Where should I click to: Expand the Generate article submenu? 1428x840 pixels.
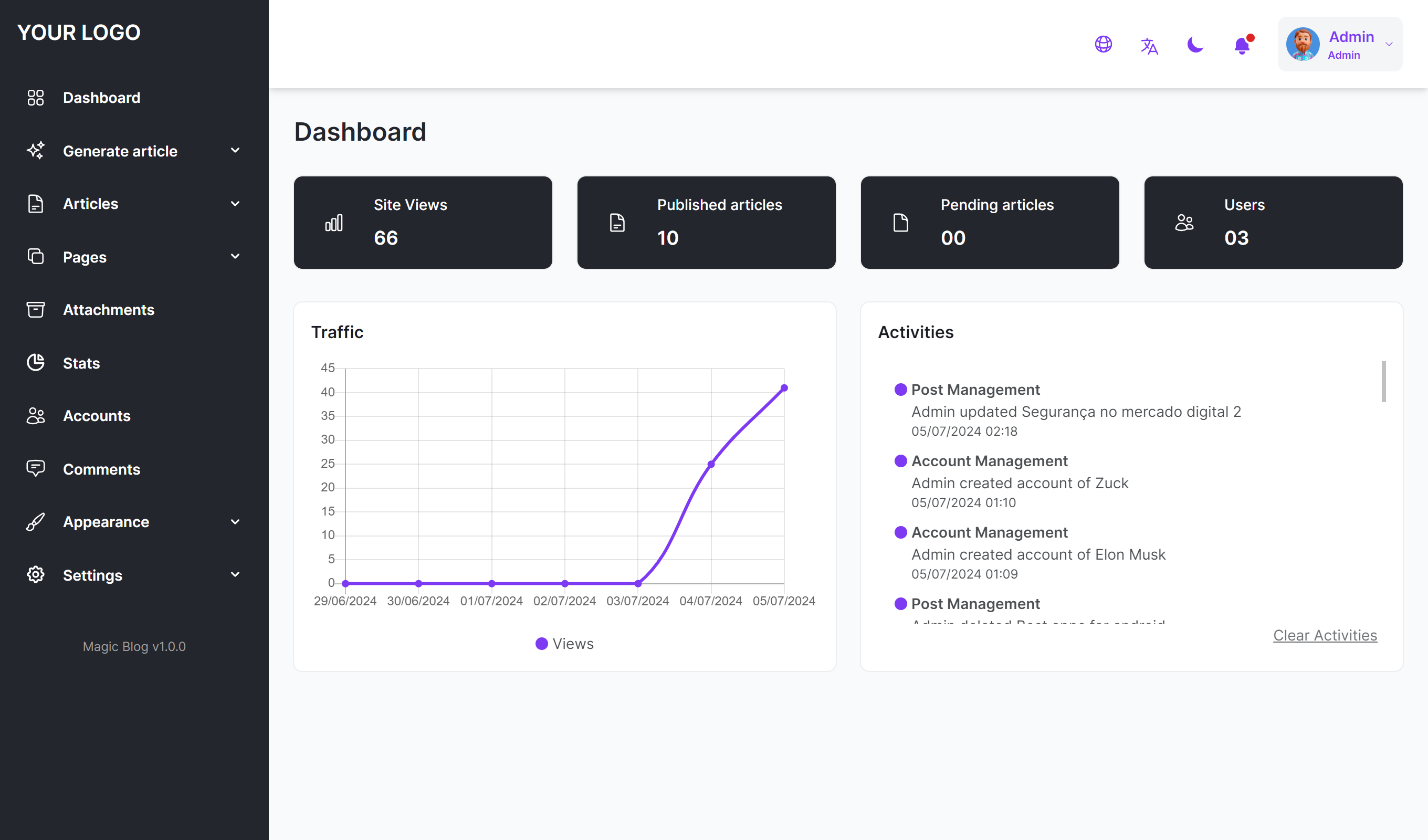tap(235, 151)
